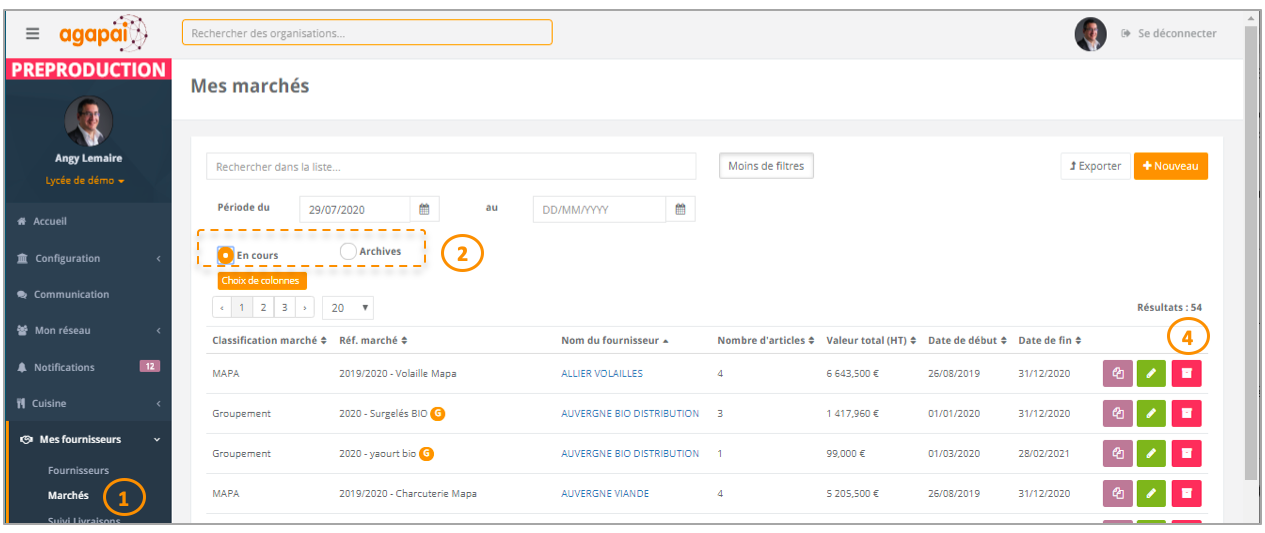
Task: Click the vertical page scrollbar
Action: click(x=1251, y=250)
